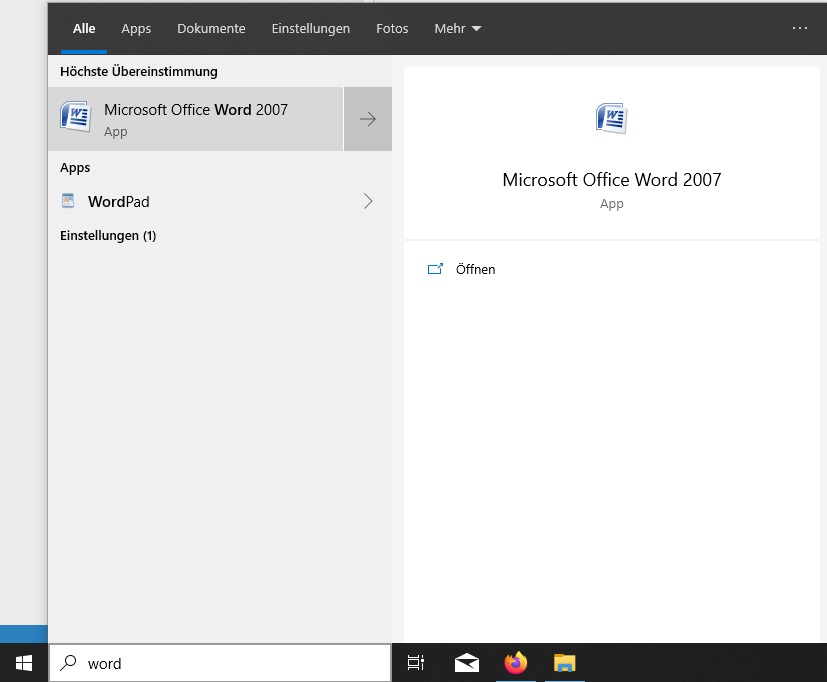Switch to the Fotos tab
This screenshot has height=682, width=827.
[x=392, y=28]
